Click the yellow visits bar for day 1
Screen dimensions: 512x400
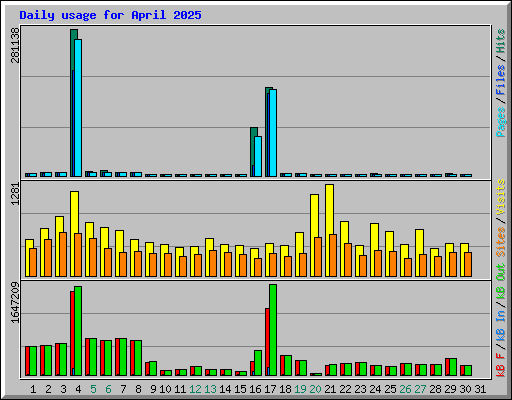(x=28, y=257)
